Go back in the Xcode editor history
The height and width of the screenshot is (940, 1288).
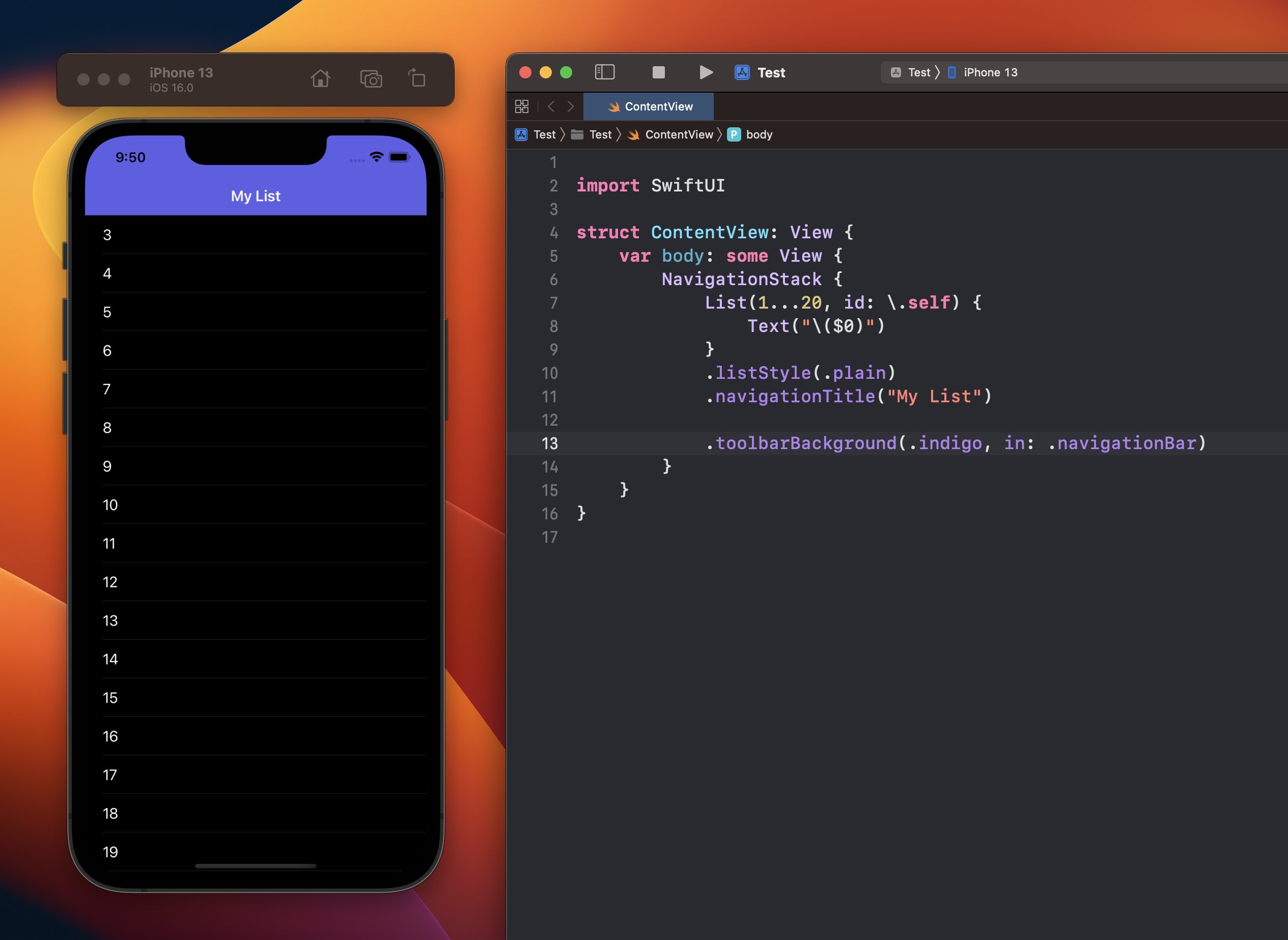[551, 106]
